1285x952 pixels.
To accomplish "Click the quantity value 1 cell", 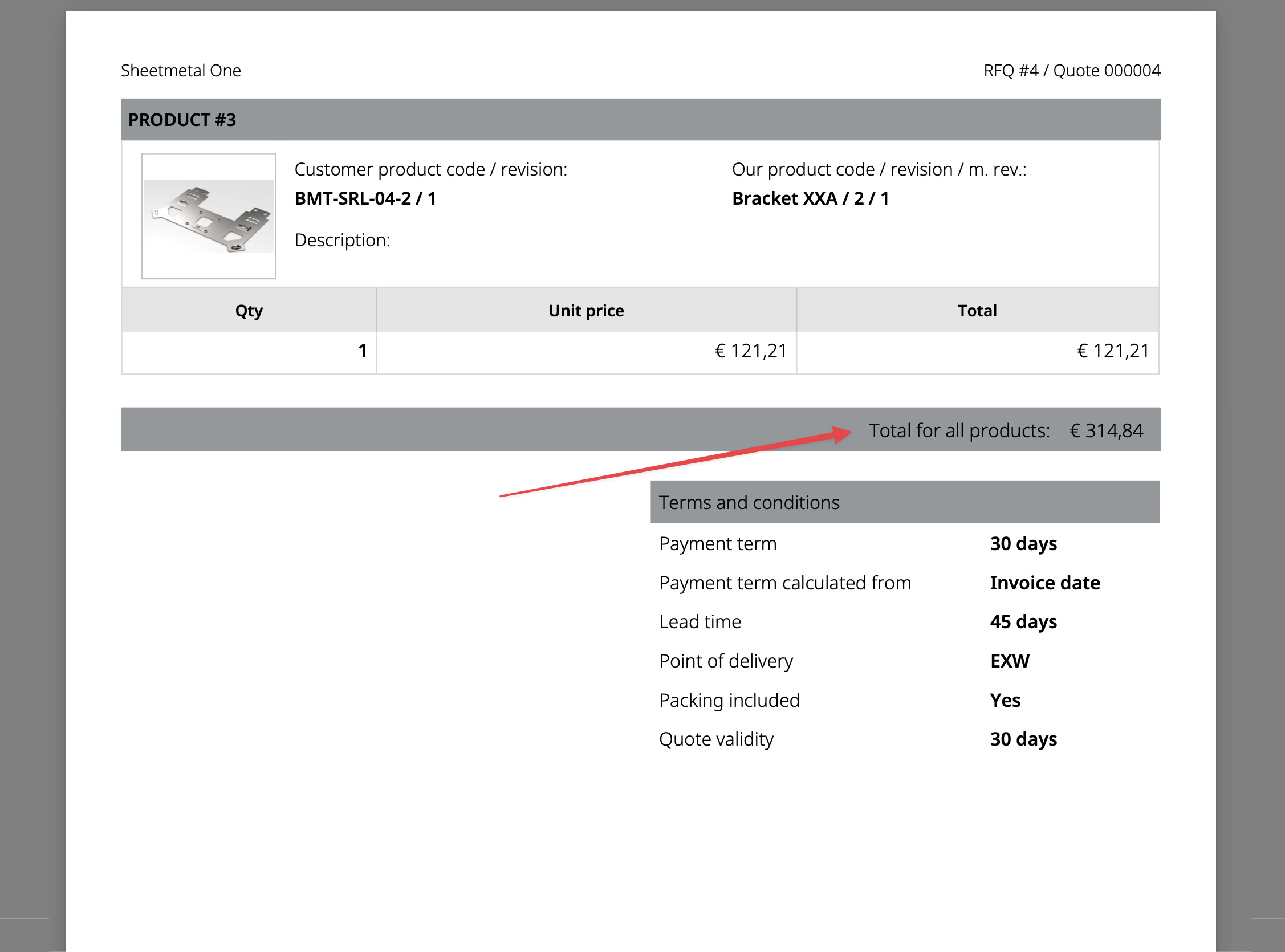I will click(x=362, y=351).
